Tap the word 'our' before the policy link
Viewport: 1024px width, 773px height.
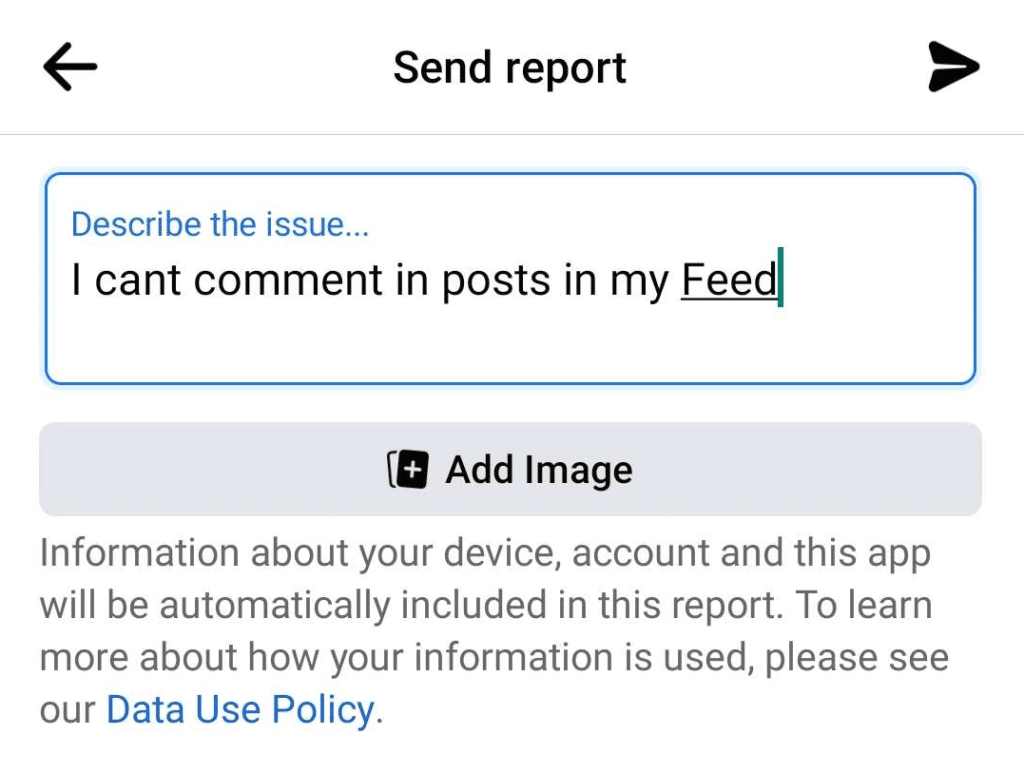click(67, 710)
